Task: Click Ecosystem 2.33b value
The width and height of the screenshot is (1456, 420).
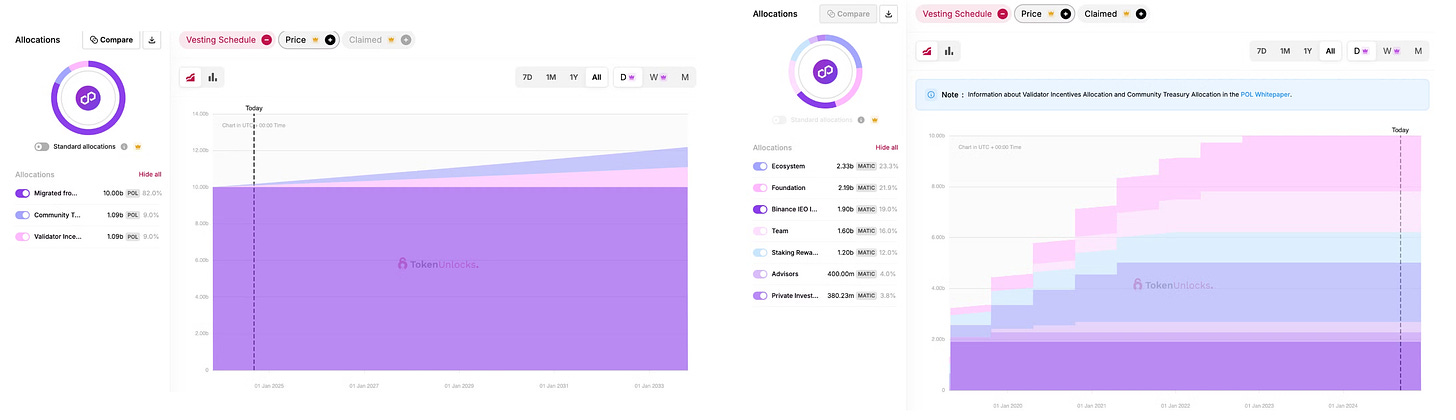Action: click(x=846, y=166)
